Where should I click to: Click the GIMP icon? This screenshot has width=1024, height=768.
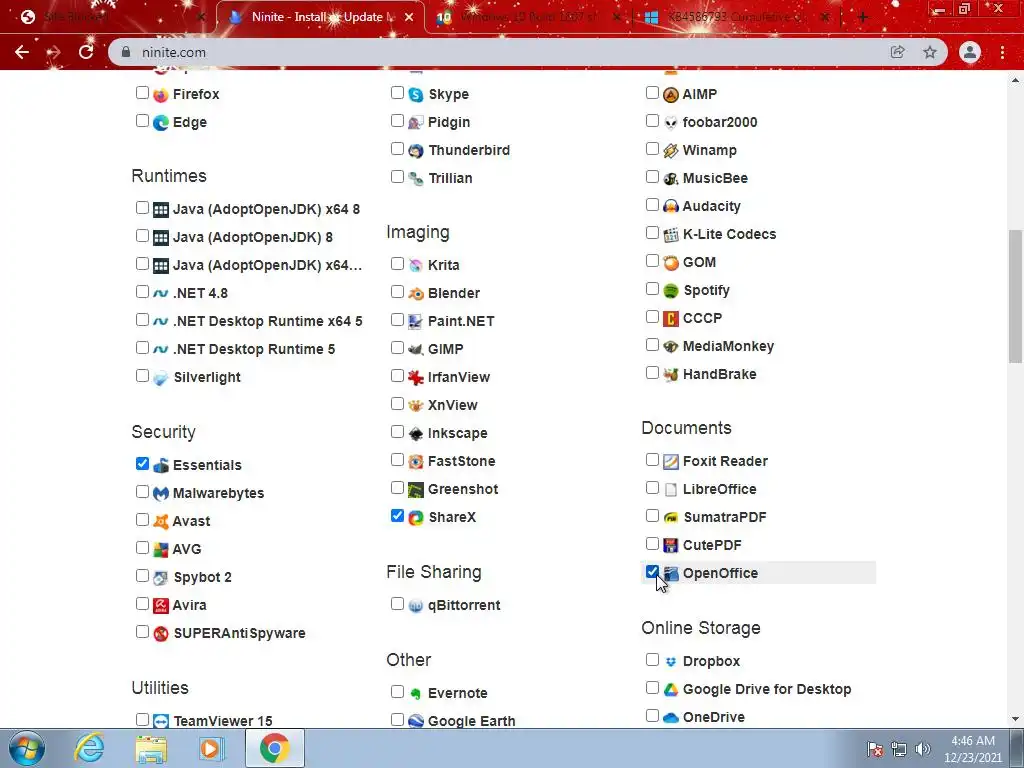(x=416, y=349)
